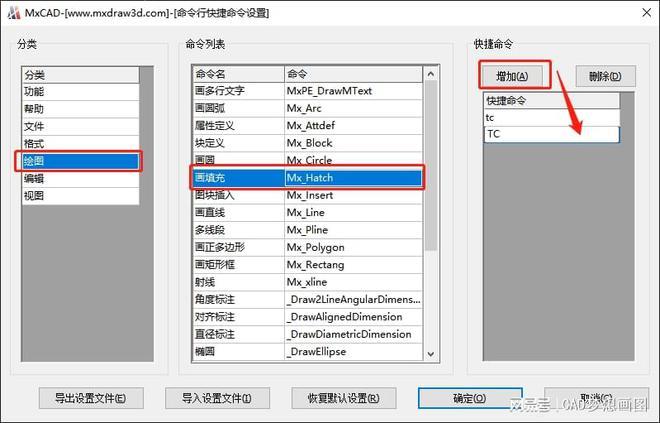Choose the Mx_Pline command row
Image resolution: width=660 pixels, height=423 pixels.
(x=308, y=230)
